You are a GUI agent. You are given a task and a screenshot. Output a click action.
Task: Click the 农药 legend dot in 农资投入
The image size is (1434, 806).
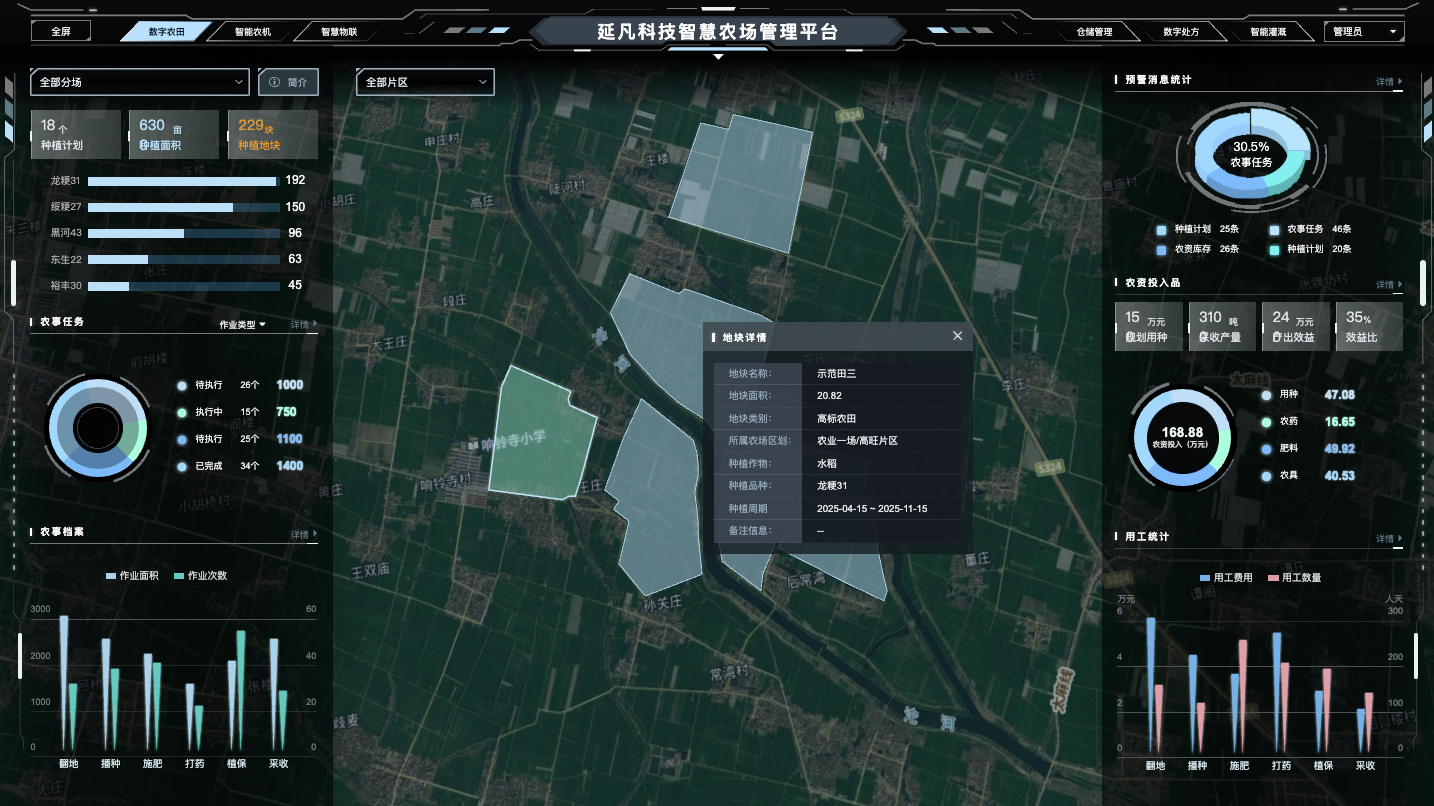1268,422
